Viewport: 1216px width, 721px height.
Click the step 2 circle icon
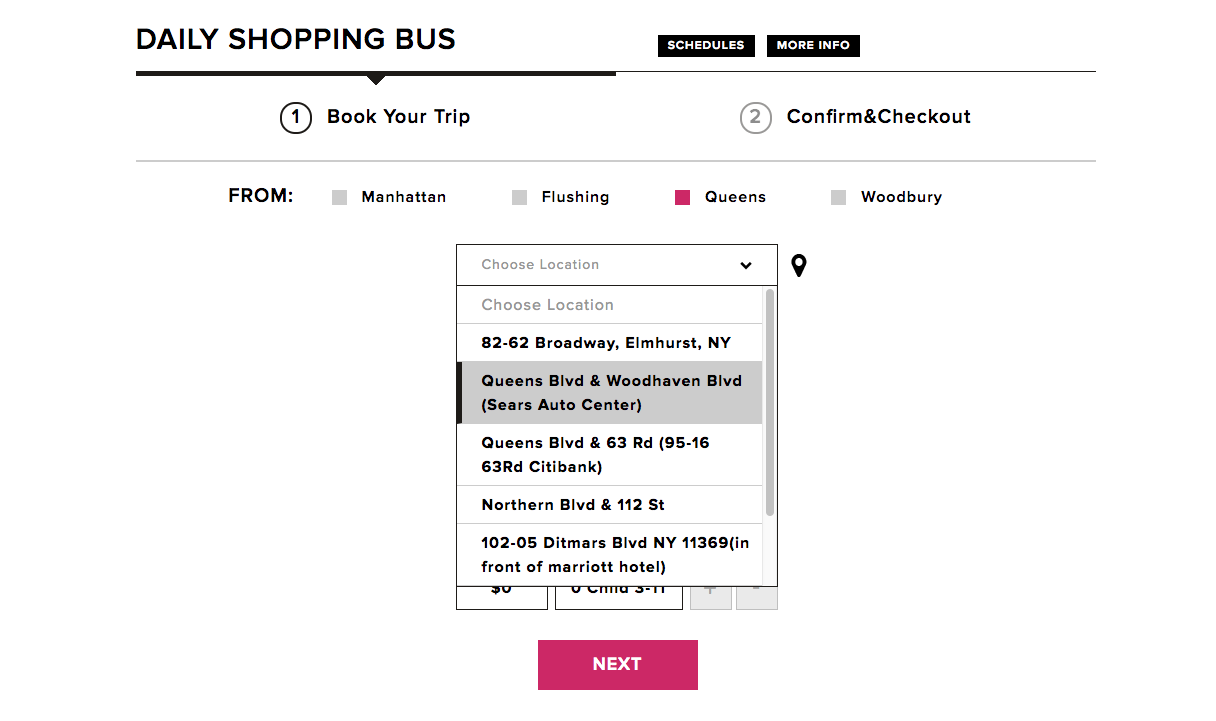[x=755, y=118]
